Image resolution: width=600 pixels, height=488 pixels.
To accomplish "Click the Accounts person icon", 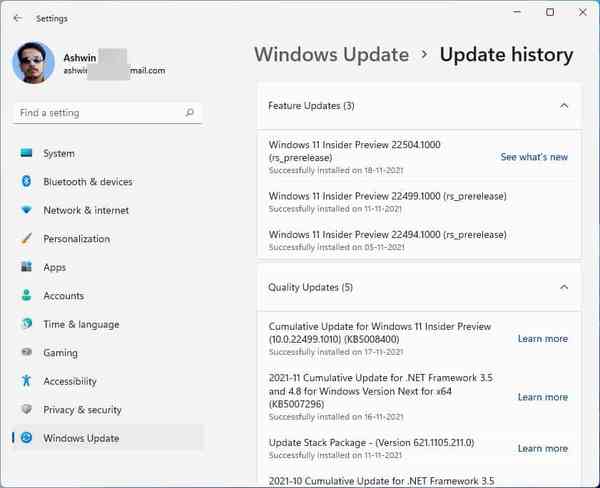I will click(x=26, y=296).
